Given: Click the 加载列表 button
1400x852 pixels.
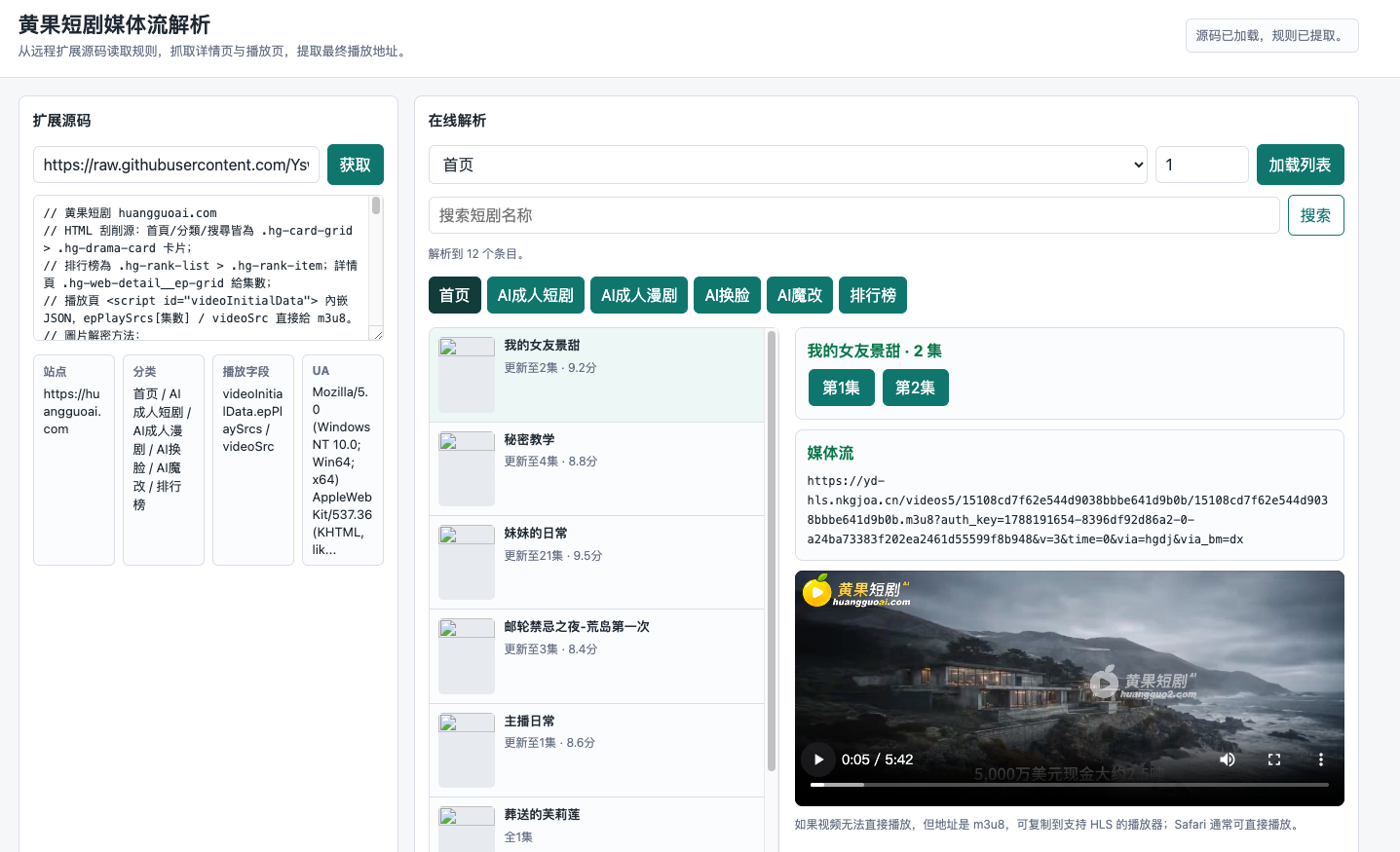Looking at the screenshot, I should coord(1301,165).
